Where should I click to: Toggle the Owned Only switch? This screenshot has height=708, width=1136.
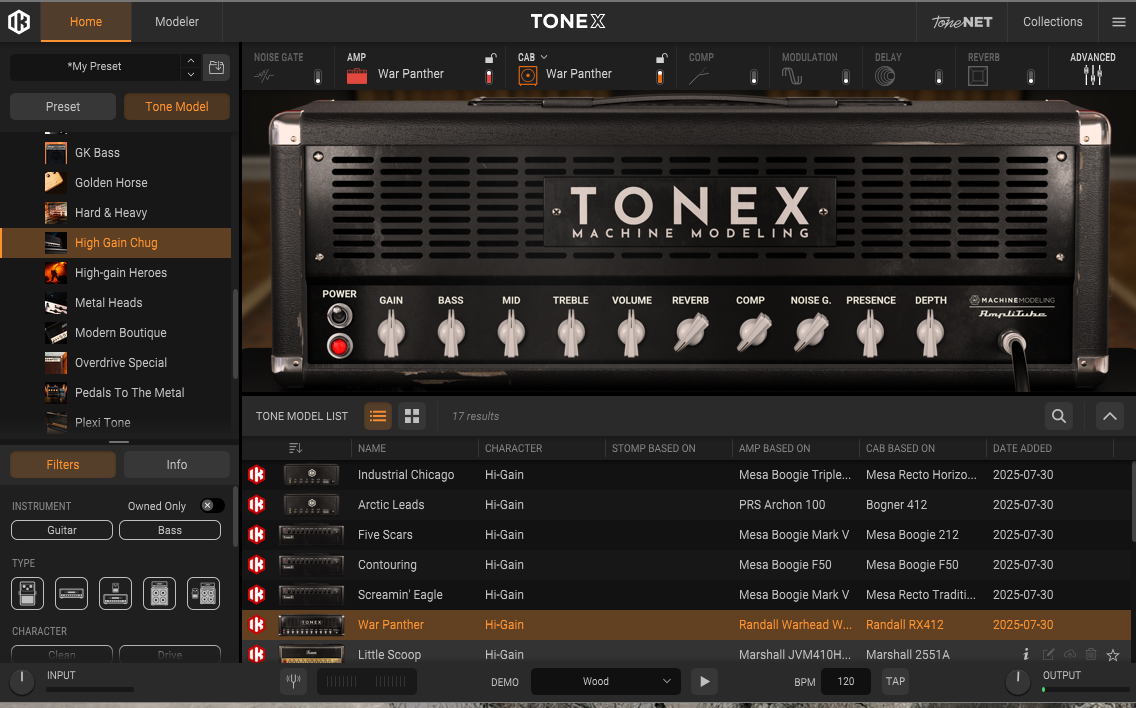coord(212,505)
